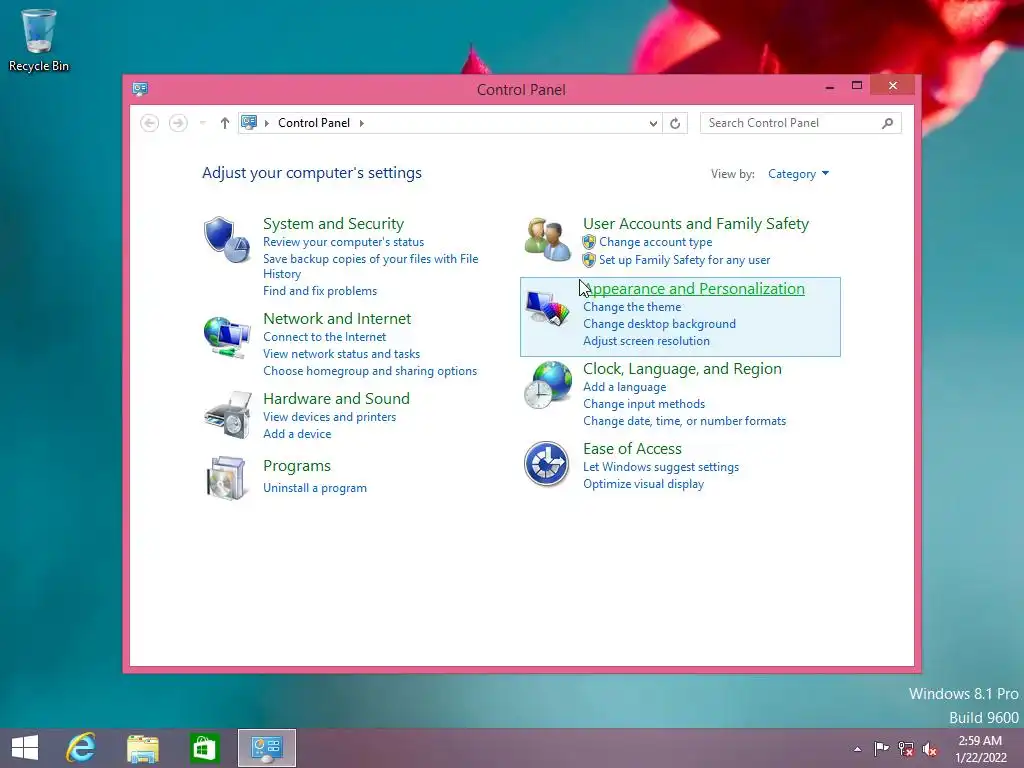Open the System and Security shield icon
The image size is (1024, 768).
point(227,240)
